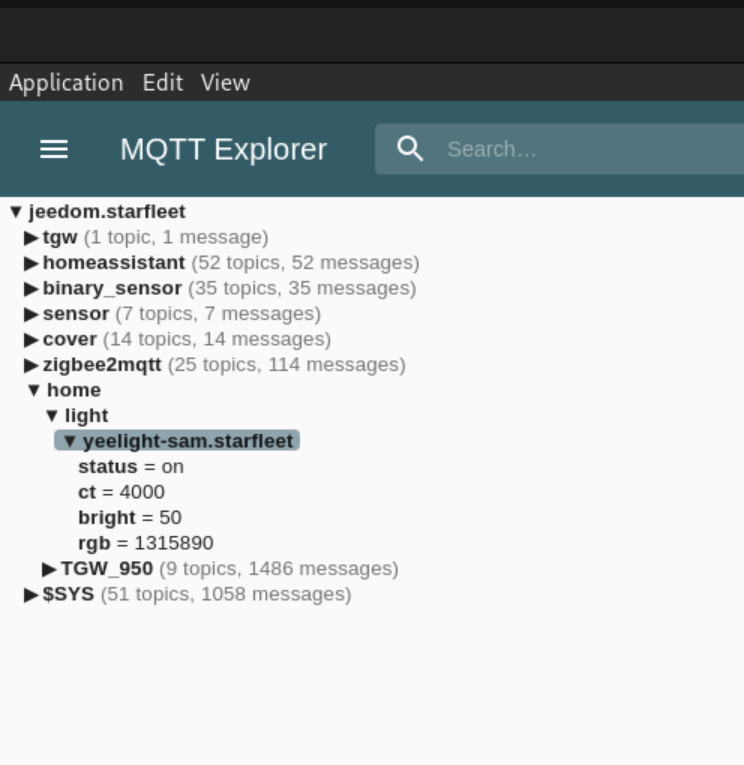Collapse the jeedom.starfleet root node
Viewport: 744px width, 765px height.
[16, 212]
